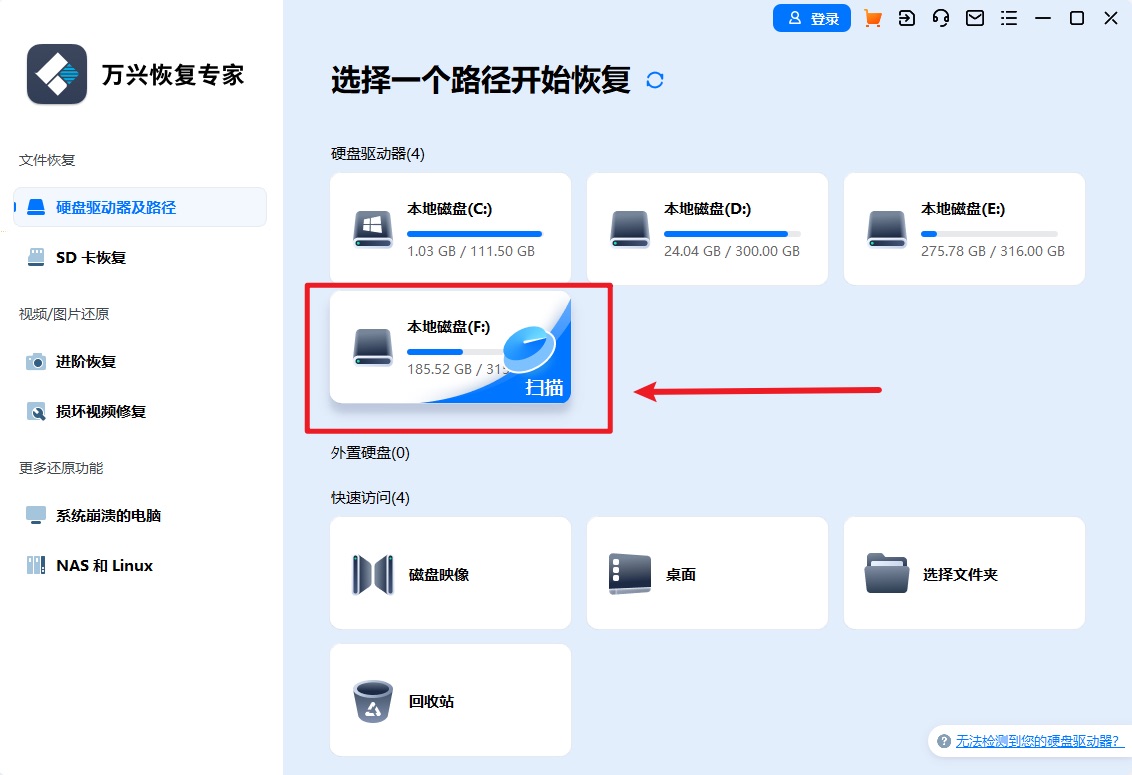Click the 快速访问(4) section label
1132x775 pixels.
[370, 498]
